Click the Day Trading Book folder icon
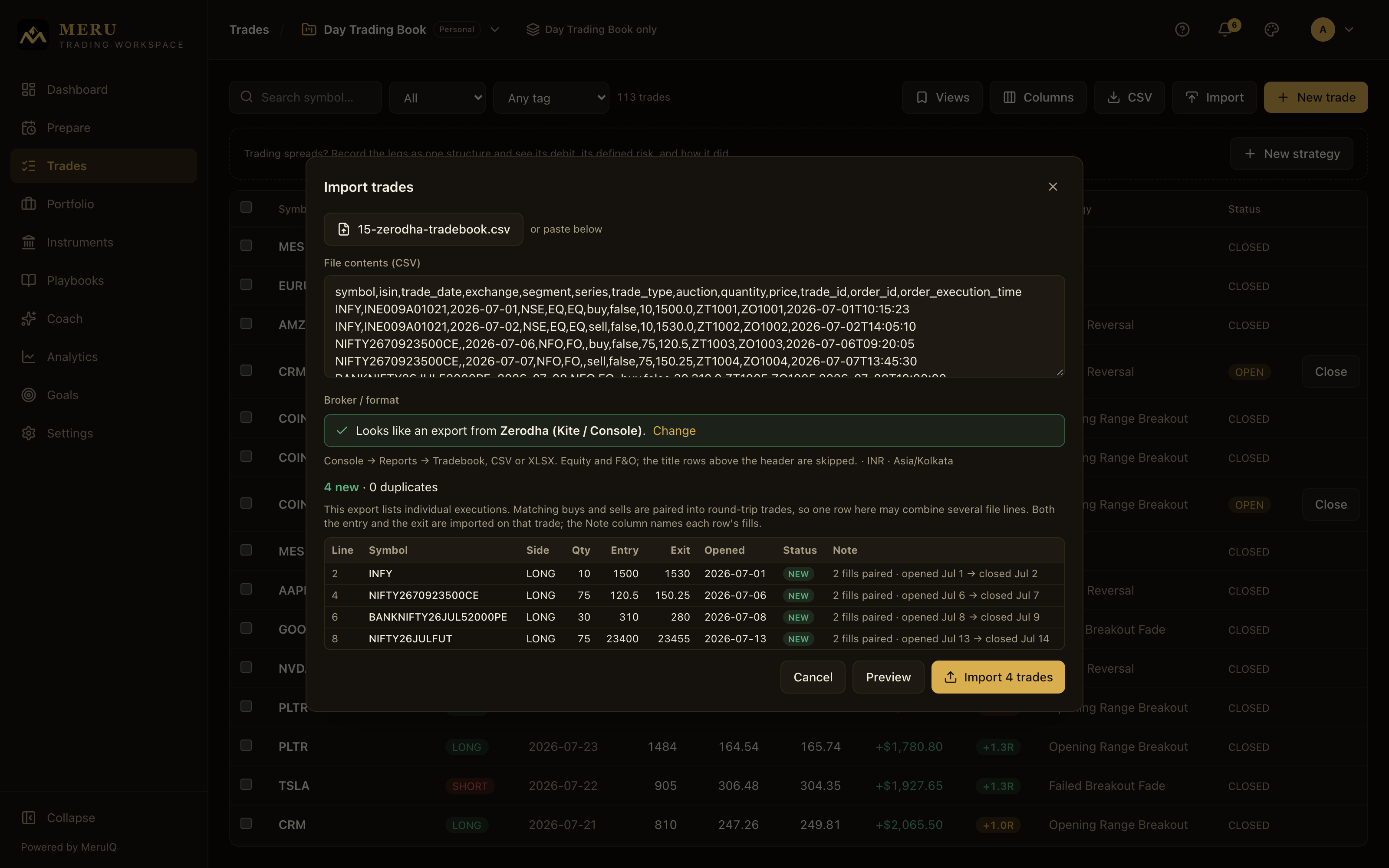1389x868 pixels. 309,29
